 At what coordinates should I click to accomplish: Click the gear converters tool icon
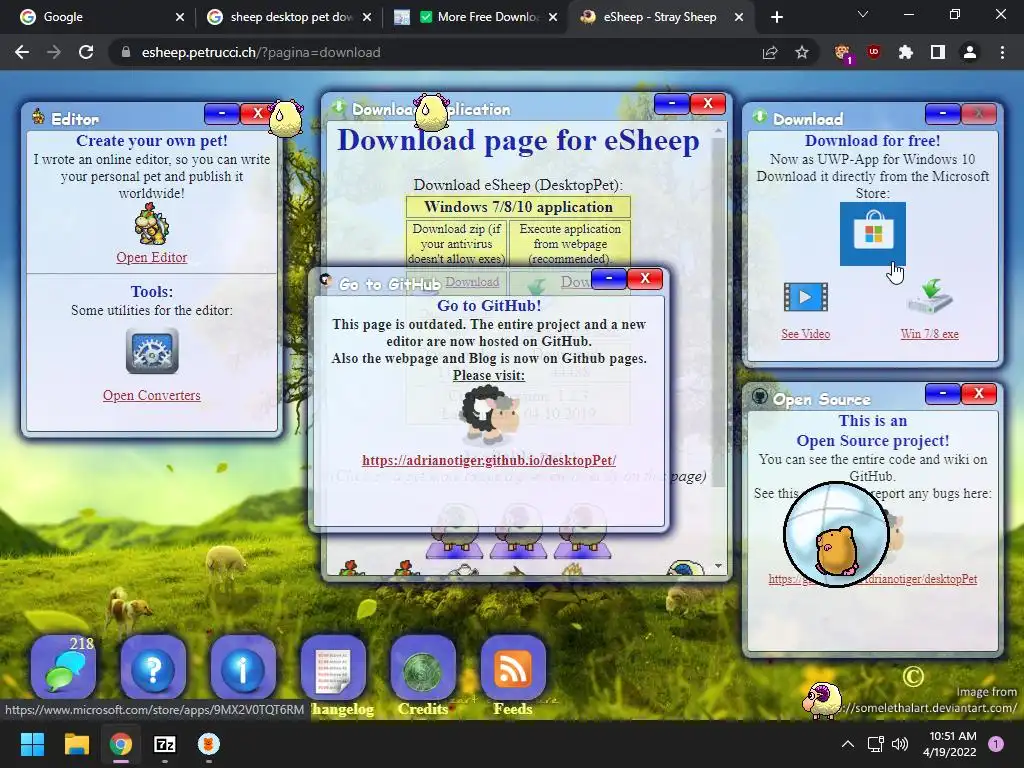point(152,351)
